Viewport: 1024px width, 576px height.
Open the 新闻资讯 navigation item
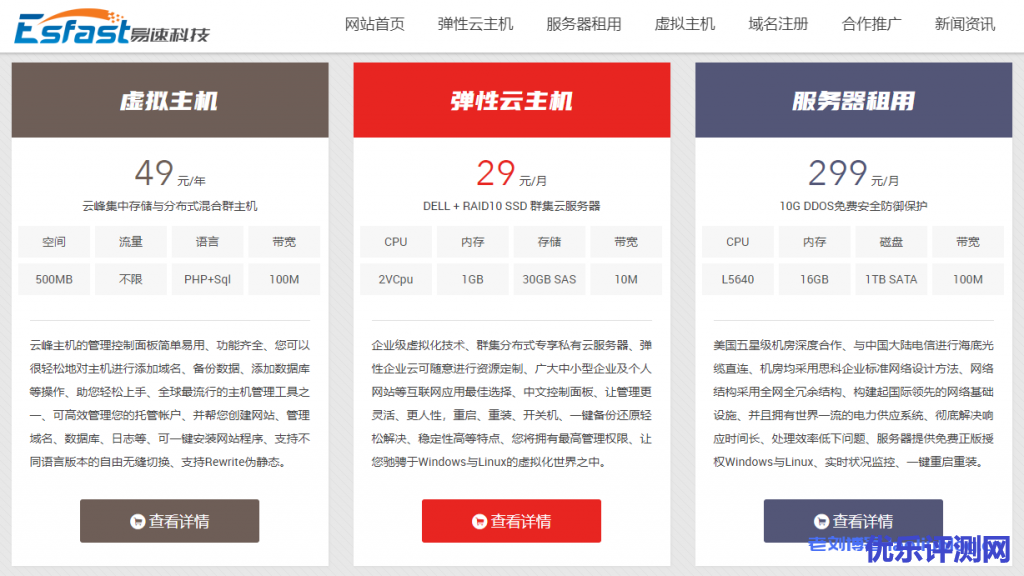tap(965, 24)
